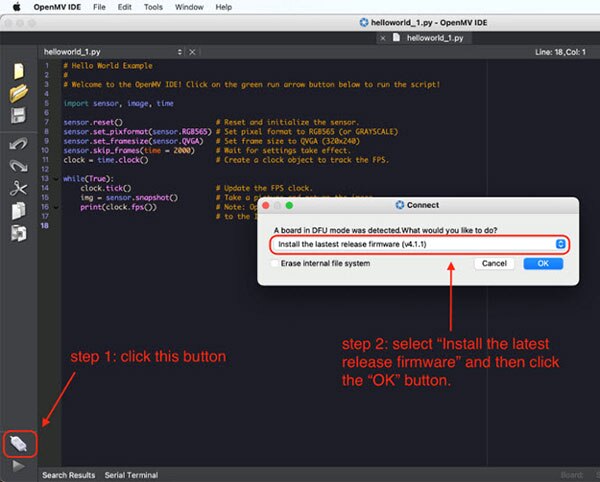Click the Undo arrow icon
Screen dimensions: 600x482
(18, 145)
